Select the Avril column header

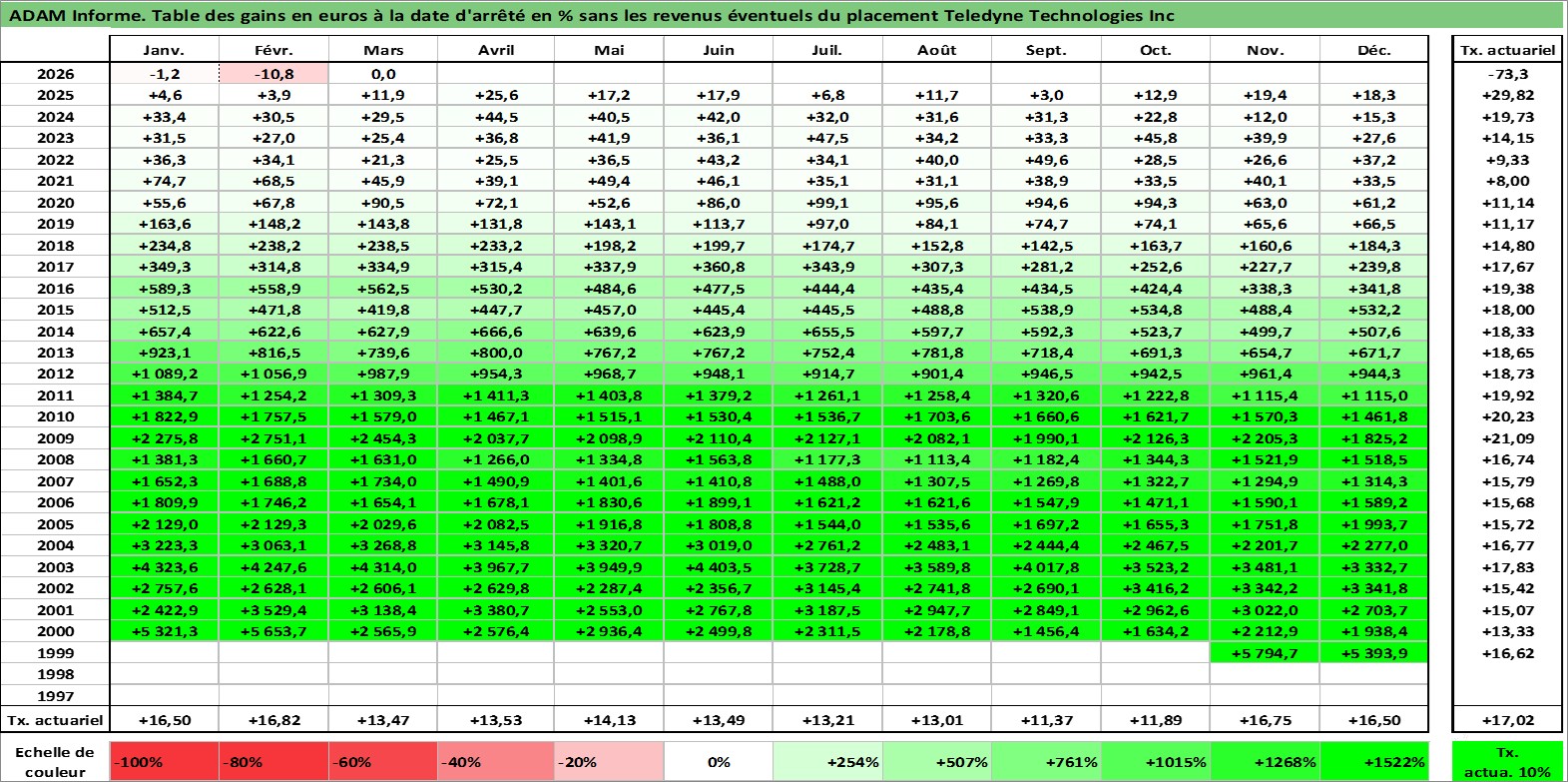pyautogui.click(x=496, y=50)
